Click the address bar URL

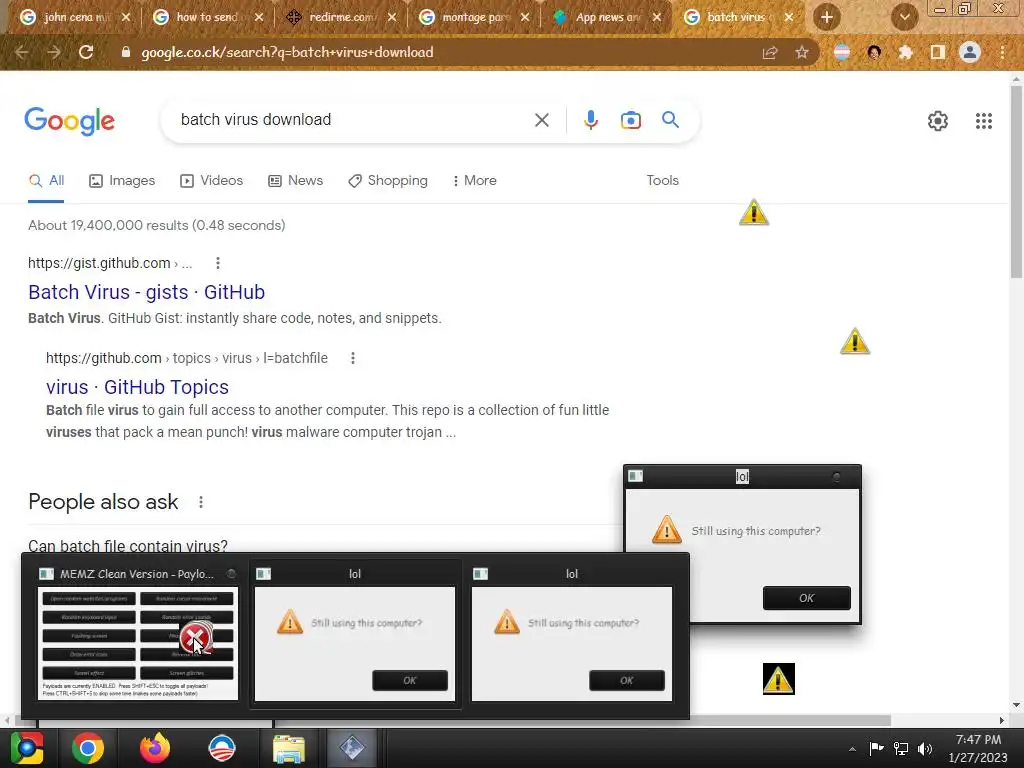coord(287,52)
